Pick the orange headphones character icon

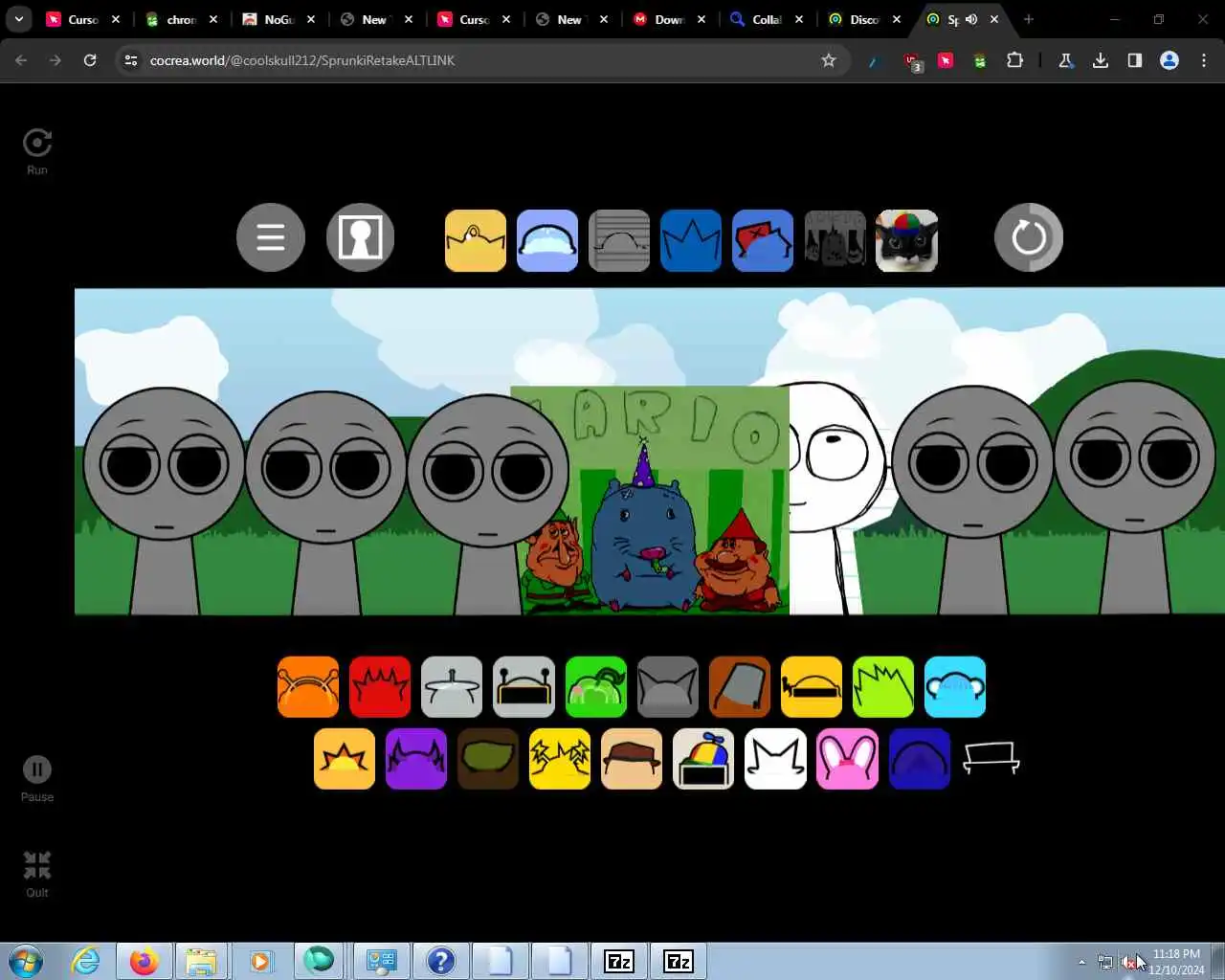(308, 687)
